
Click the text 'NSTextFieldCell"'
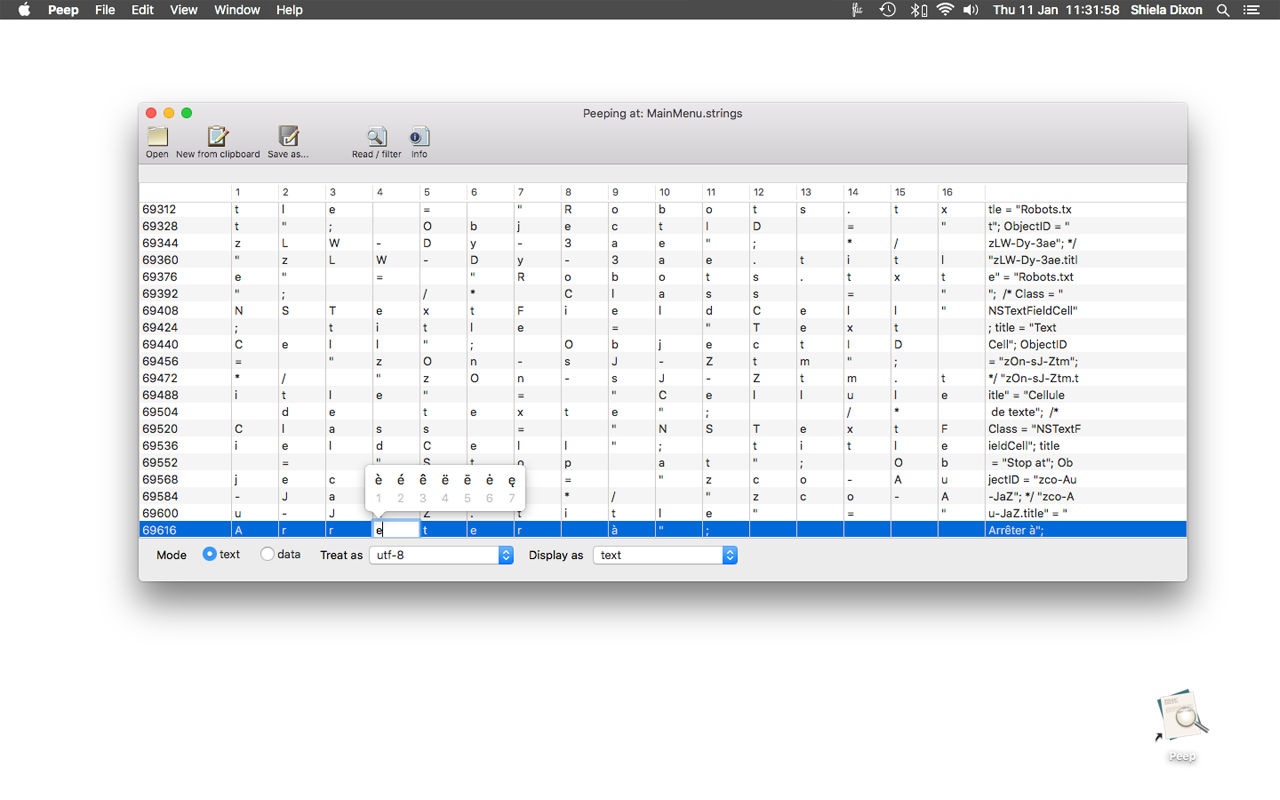tap(1033, 310)
